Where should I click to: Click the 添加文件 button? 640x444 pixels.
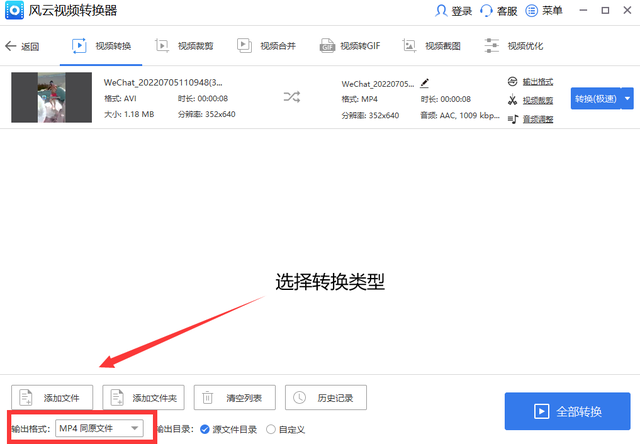52,397
